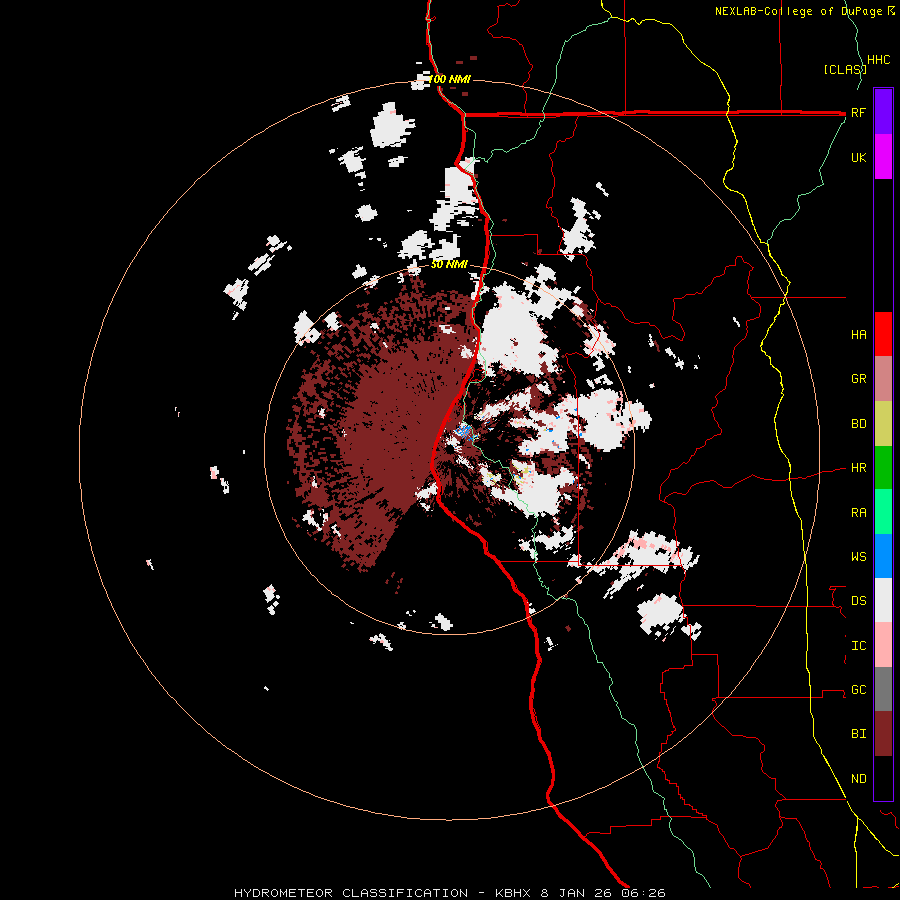Click the KBHX radar site identifier

(514, 893)
